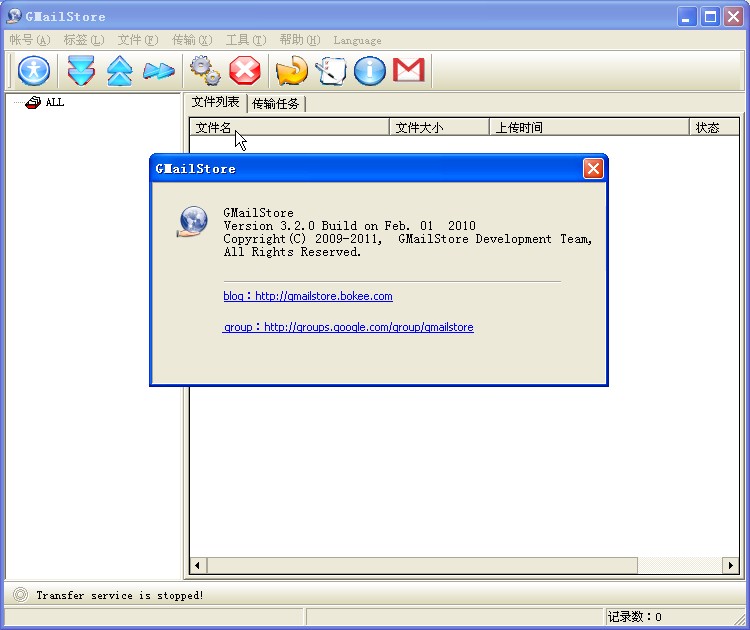Click the notepad task list icon

click(330, 70)
